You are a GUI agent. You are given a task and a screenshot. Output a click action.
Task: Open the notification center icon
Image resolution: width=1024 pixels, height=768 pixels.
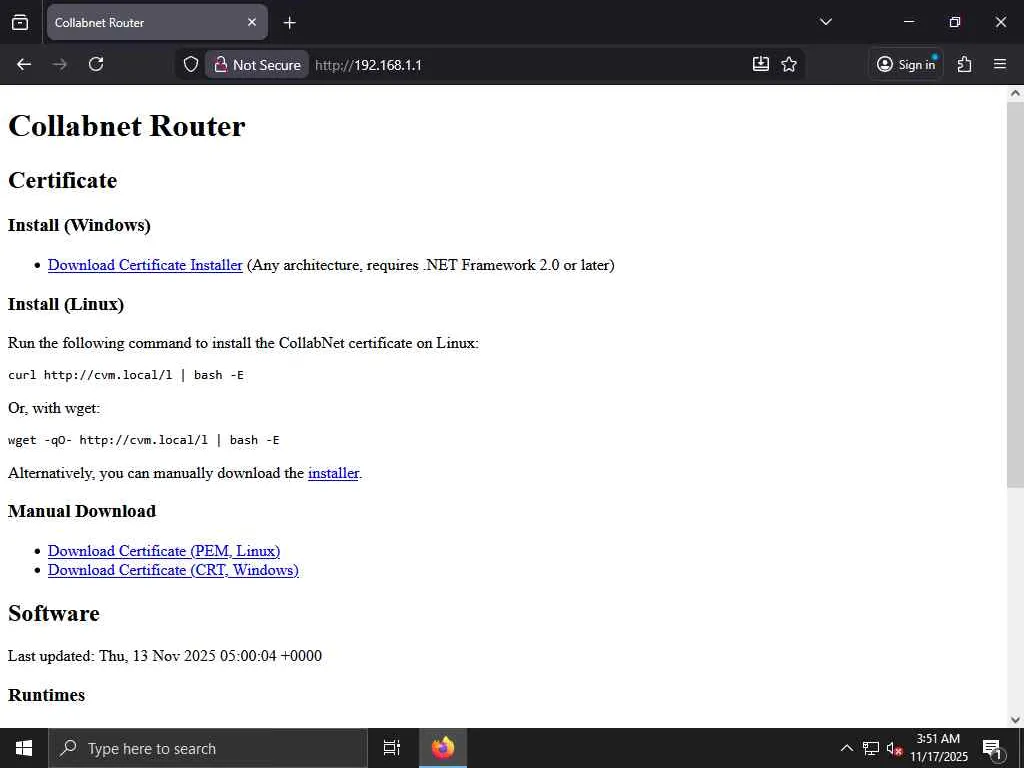point(992,748)
